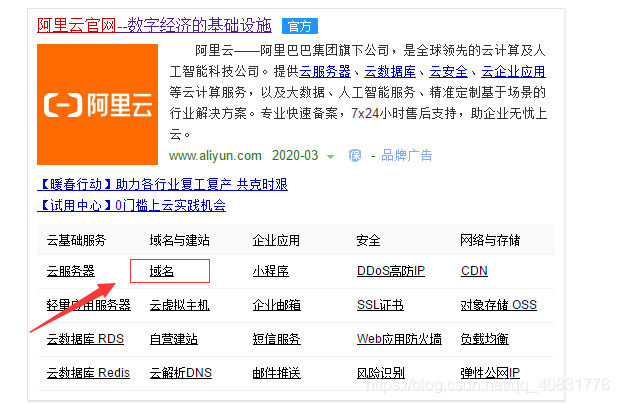Open the 云企业应用 link
This screenshot has width=619, height=403.
pos(513,71)
